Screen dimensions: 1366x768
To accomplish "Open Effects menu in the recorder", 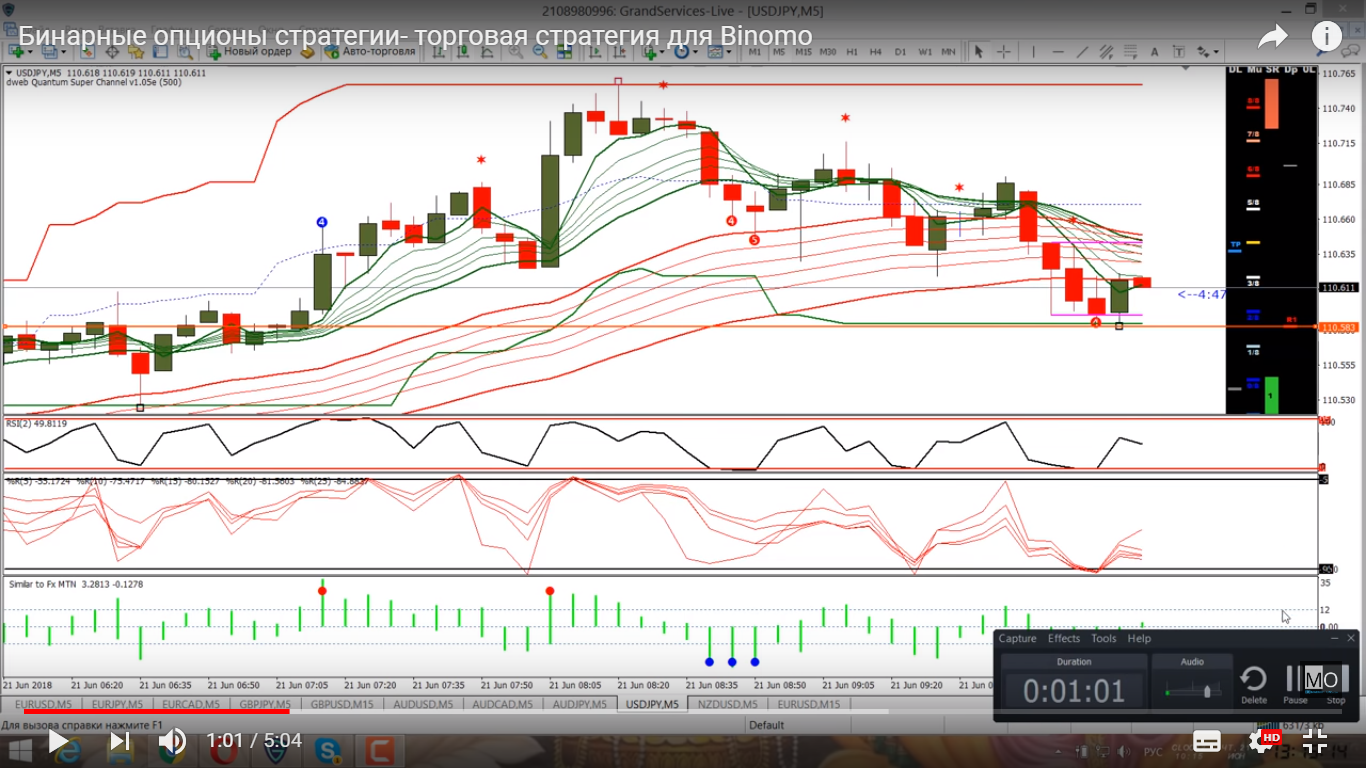I will tap(1064, 638).
